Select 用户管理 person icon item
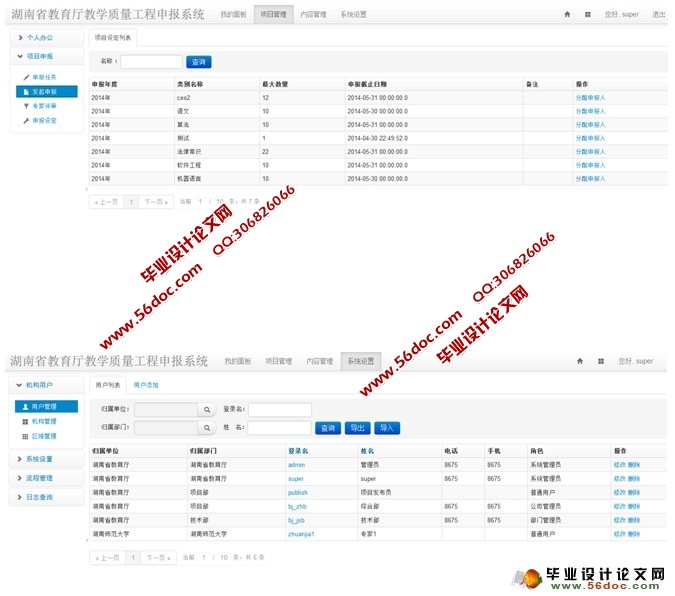The height and width of the screenshot is (596, 675). 46,407
